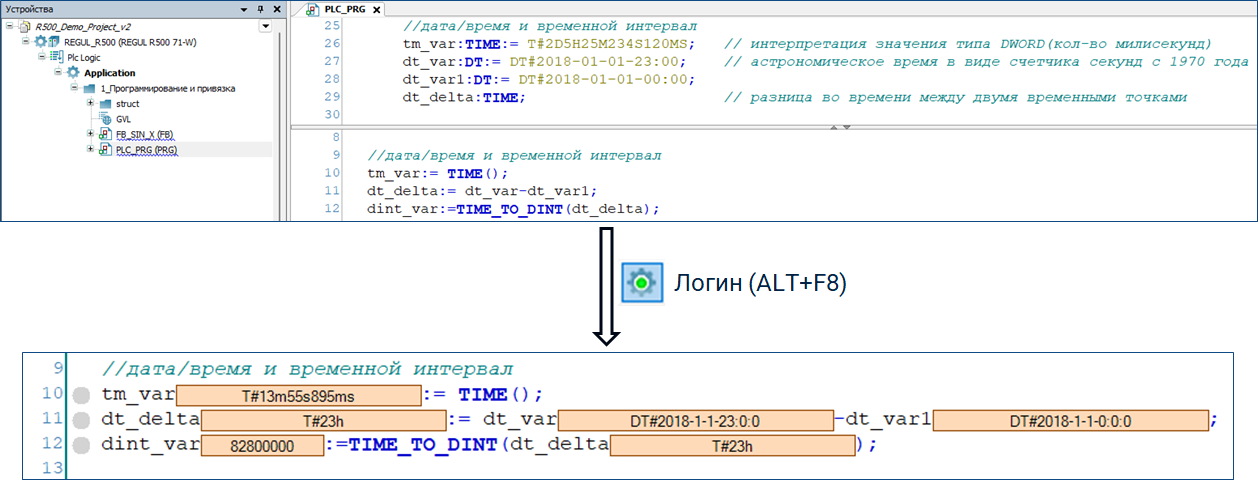Select the REGUL_R500 device icon
Image resolution: width=1258 pixels, height=480 pixels.
click(x=41, y=42)
